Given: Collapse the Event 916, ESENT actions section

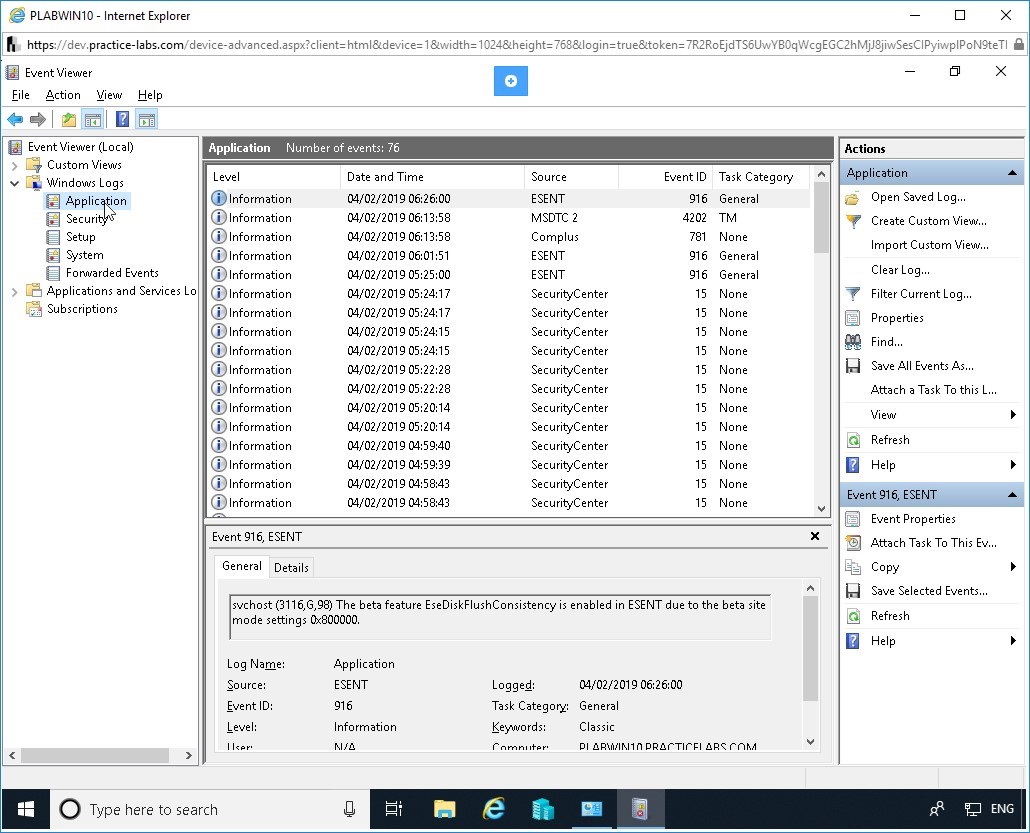Looking at the screenshot, I should click(x=1012, y=495).
